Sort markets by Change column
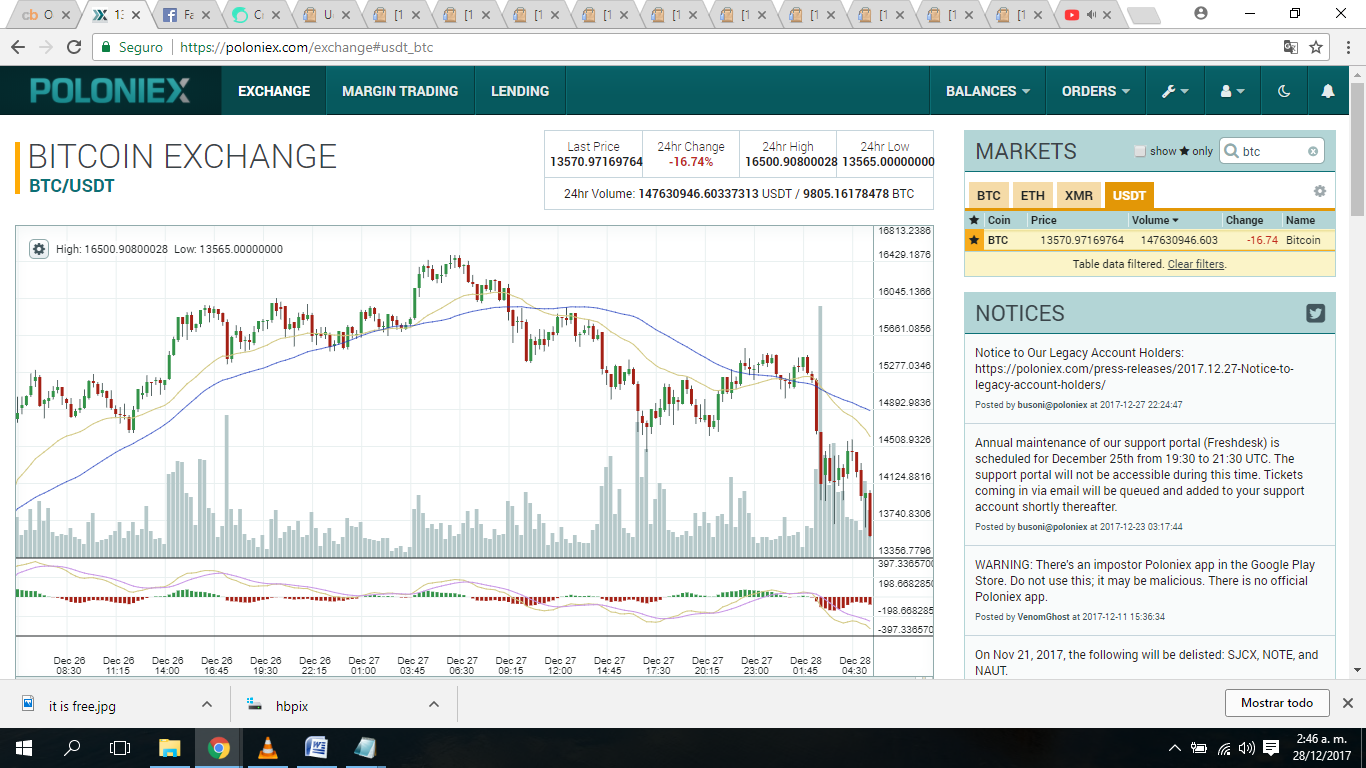Screen dimensions: 1366x768 tap(1244, 220)
